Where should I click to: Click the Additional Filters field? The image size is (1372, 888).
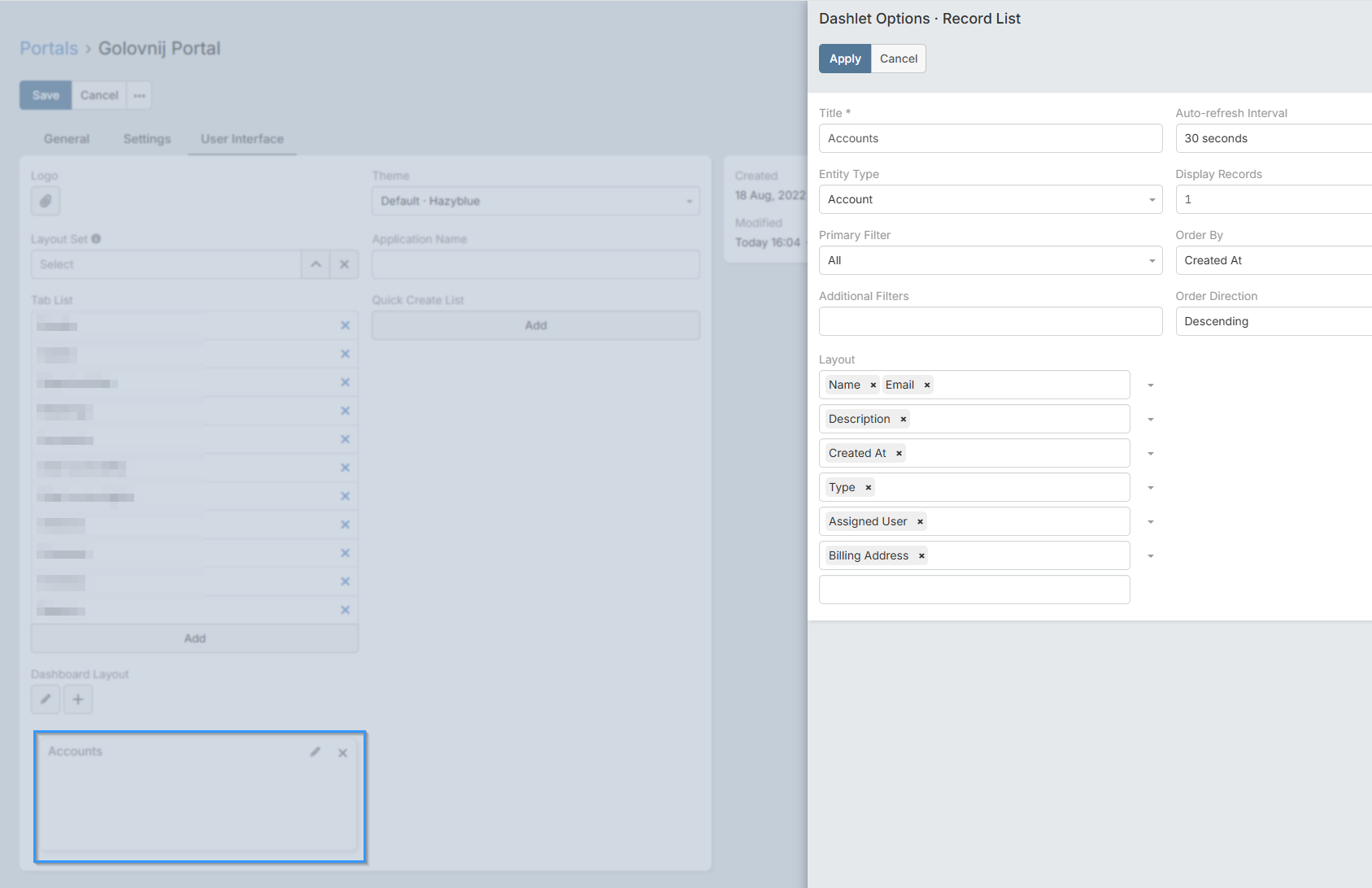coord(990,321)
